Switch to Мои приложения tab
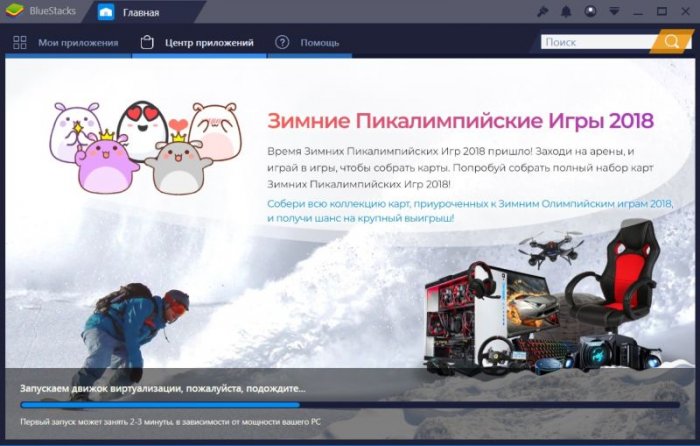 [66, 43]
